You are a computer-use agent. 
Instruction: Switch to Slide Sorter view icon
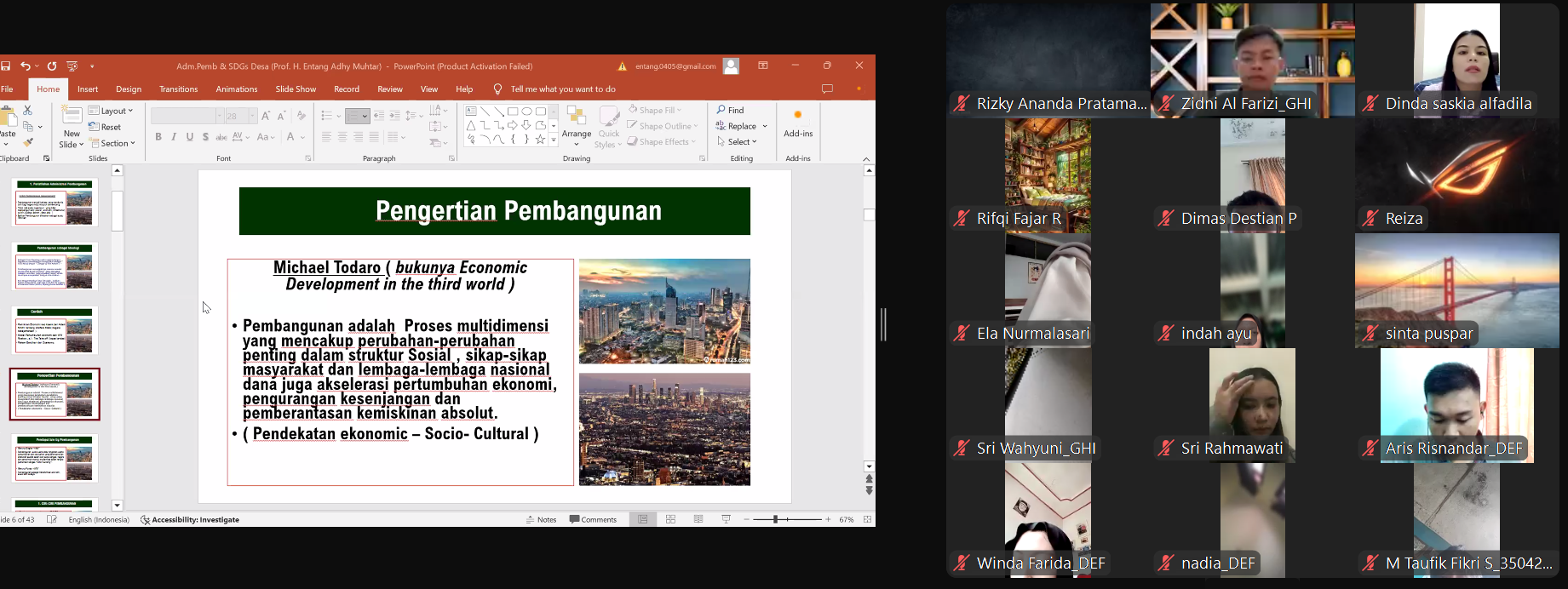point(670,519)
